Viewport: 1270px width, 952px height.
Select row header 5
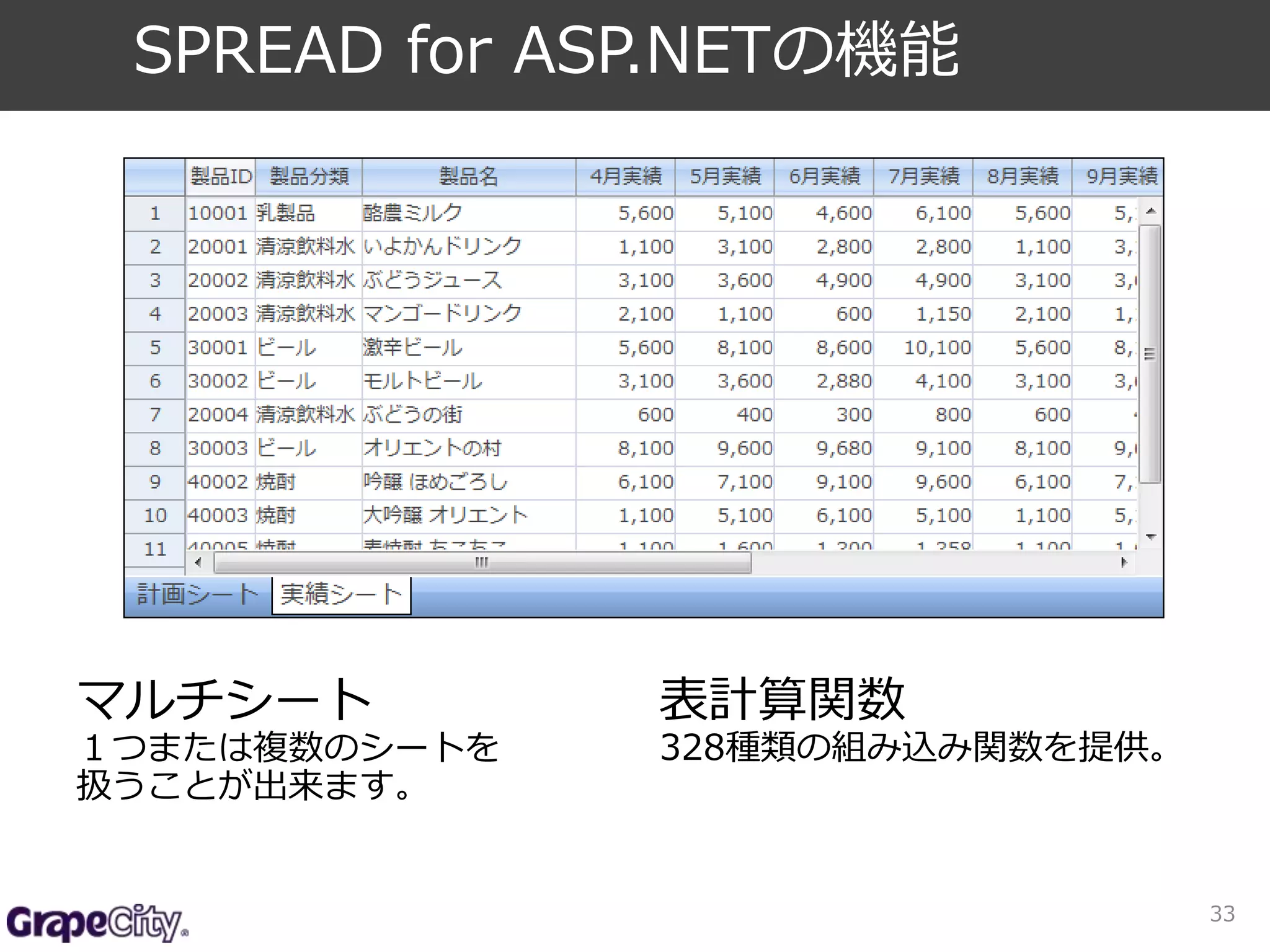pyautogui.click(x=155, y=348)
